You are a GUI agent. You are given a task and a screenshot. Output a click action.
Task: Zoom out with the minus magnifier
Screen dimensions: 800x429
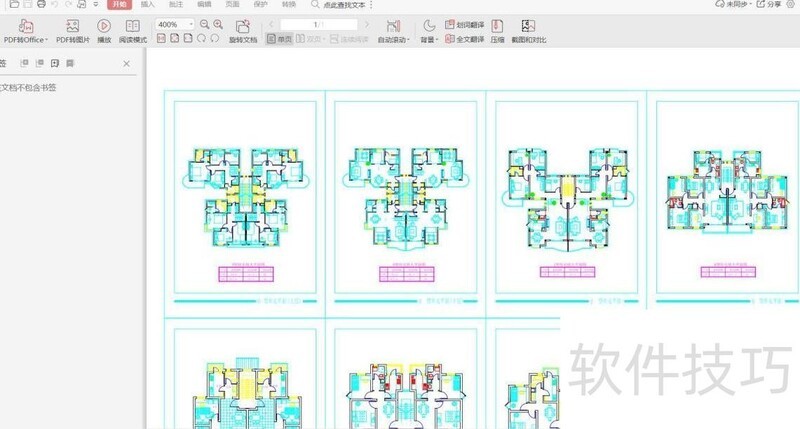205,24
